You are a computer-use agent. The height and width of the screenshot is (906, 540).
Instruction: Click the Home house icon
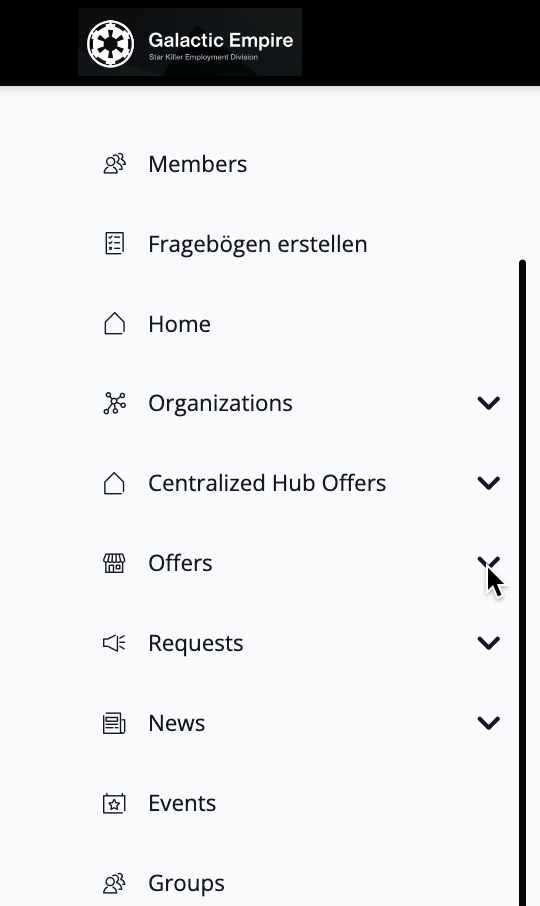click(114, 324)
